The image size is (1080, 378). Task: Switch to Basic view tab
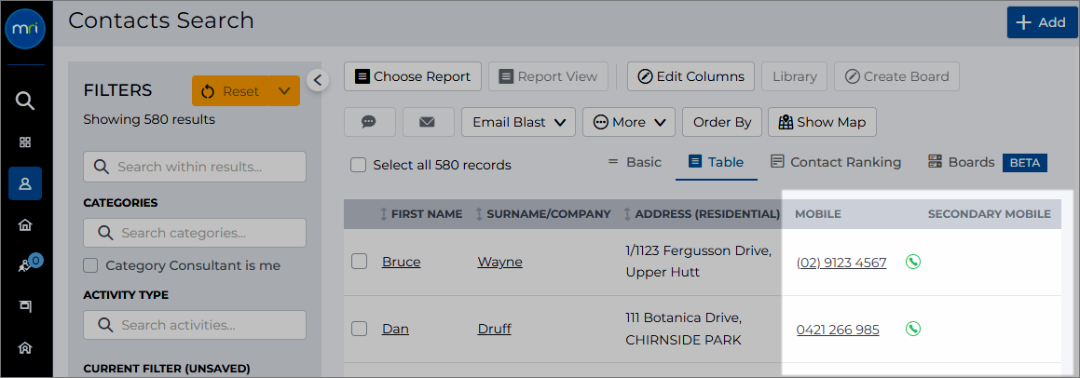[634, 162]
